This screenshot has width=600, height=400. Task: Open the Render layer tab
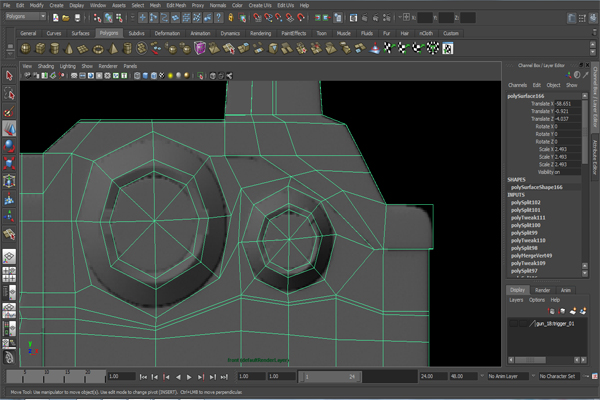[x=543, y=290]
